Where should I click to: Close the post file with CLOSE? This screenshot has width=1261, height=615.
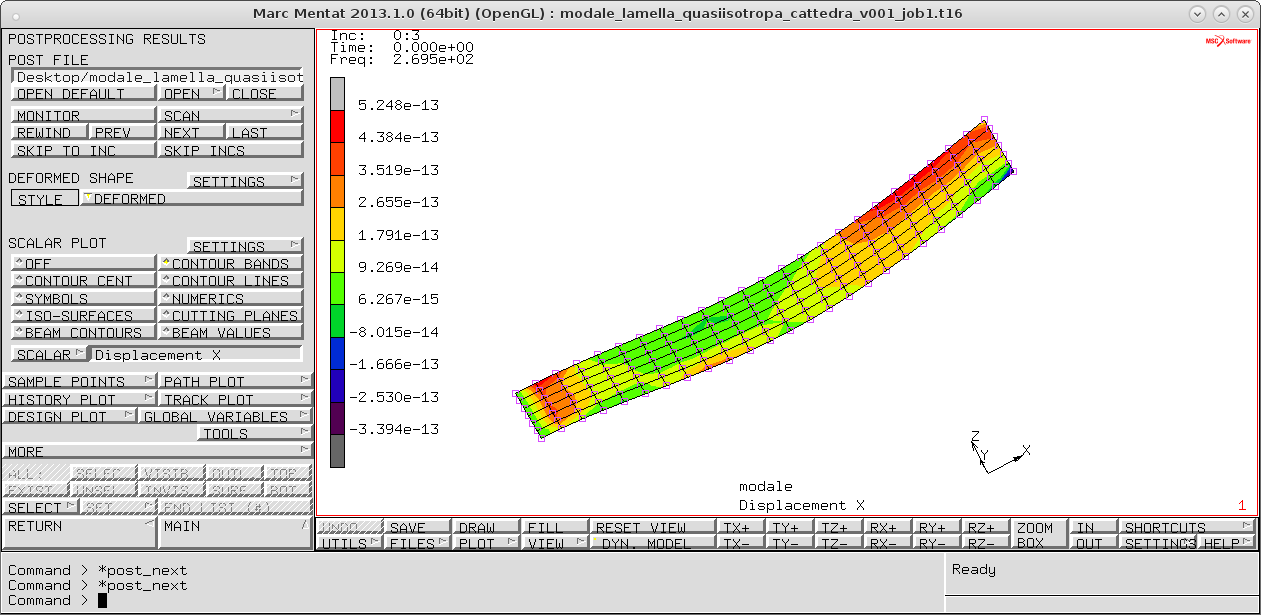click(264, 93)
